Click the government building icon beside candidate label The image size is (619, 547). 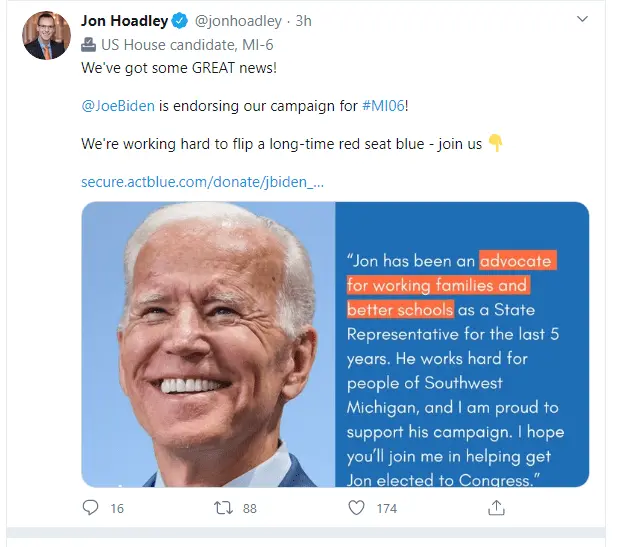[x=90, y=44]
